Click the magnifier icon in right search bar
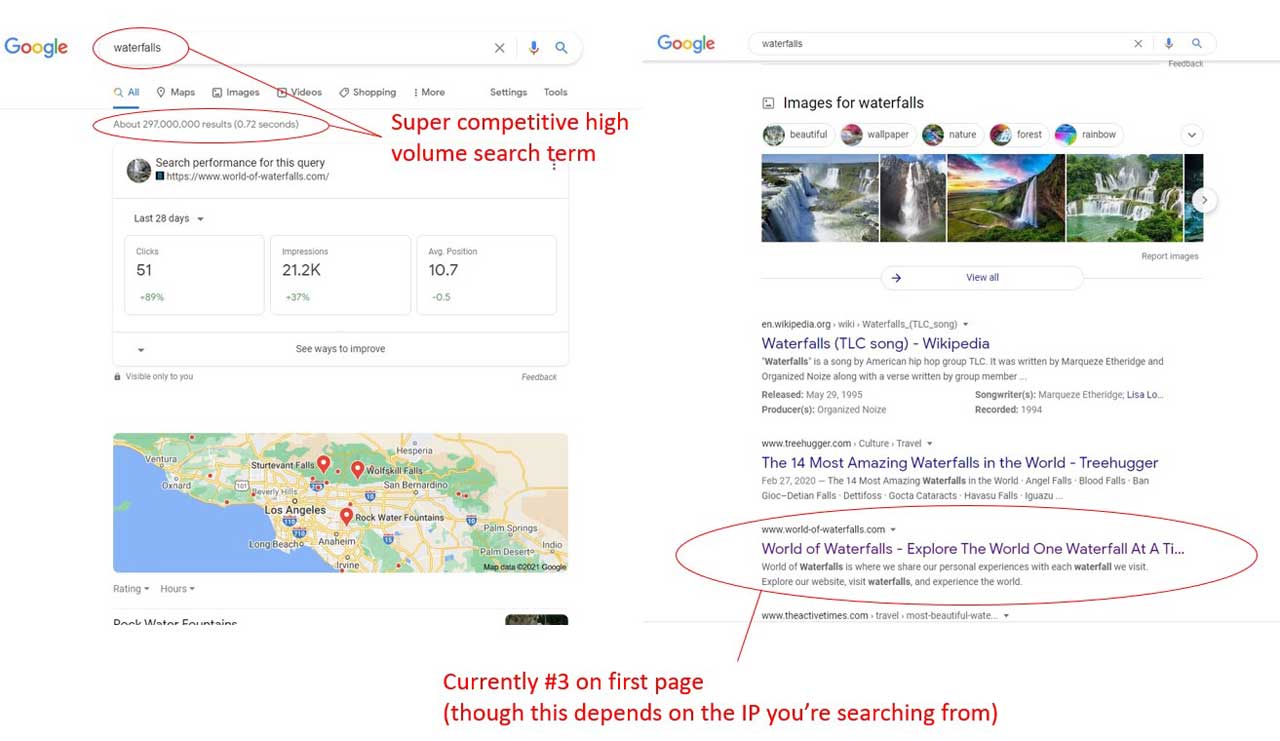 pyautogui.click(x=1197, y=44)
